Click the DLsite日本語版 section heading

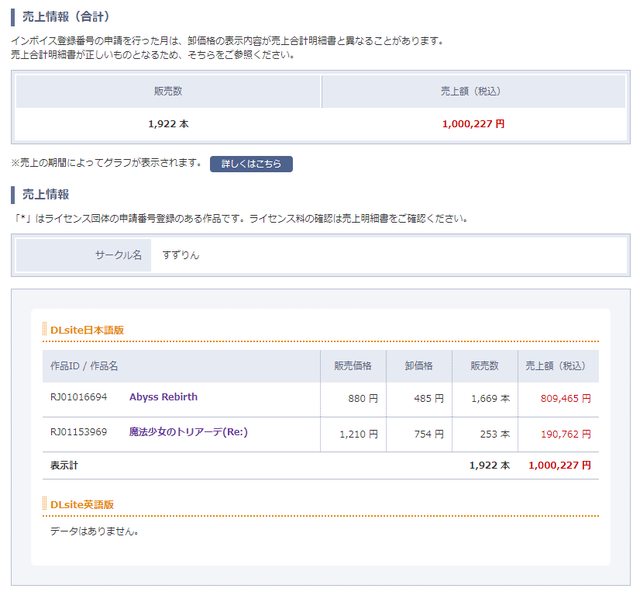[87, 330]
